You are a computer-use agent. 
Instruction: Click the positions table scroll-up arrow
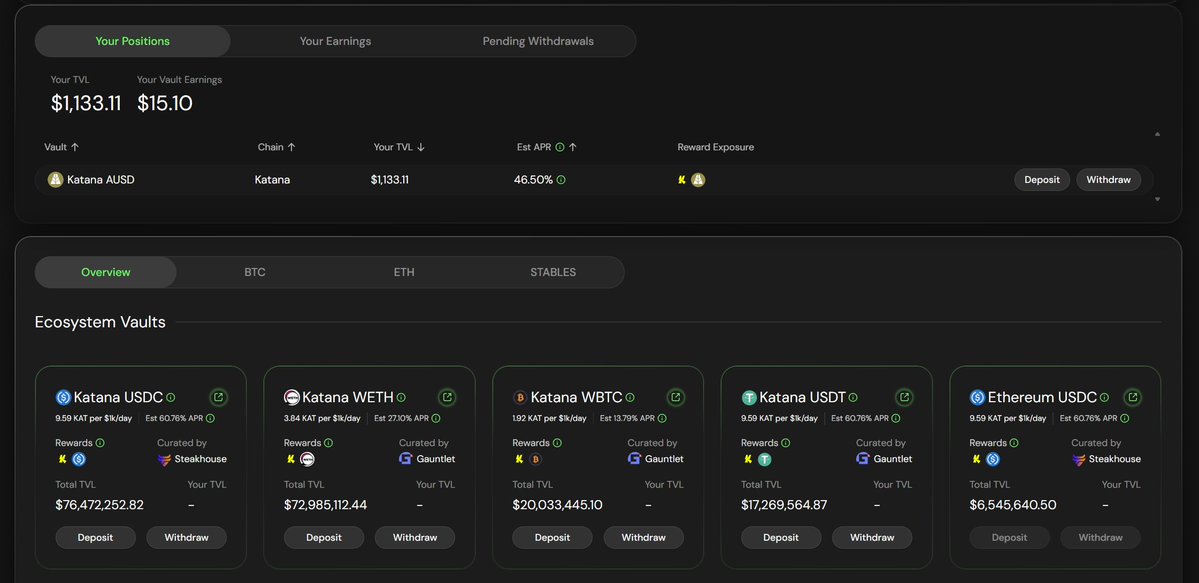click(x=1157, y=134)
